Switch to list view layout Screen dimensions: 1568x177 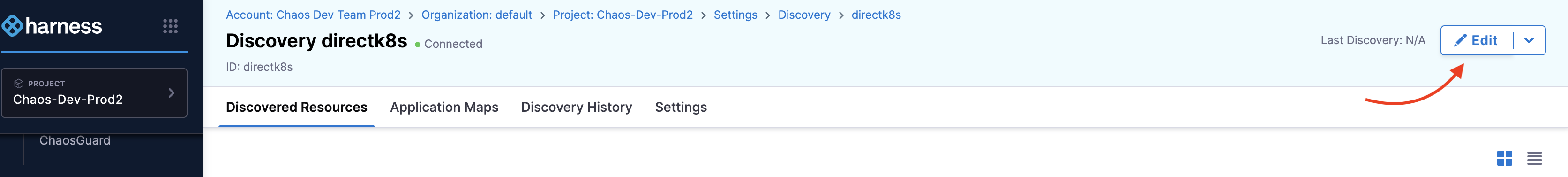coord(1534,158)
